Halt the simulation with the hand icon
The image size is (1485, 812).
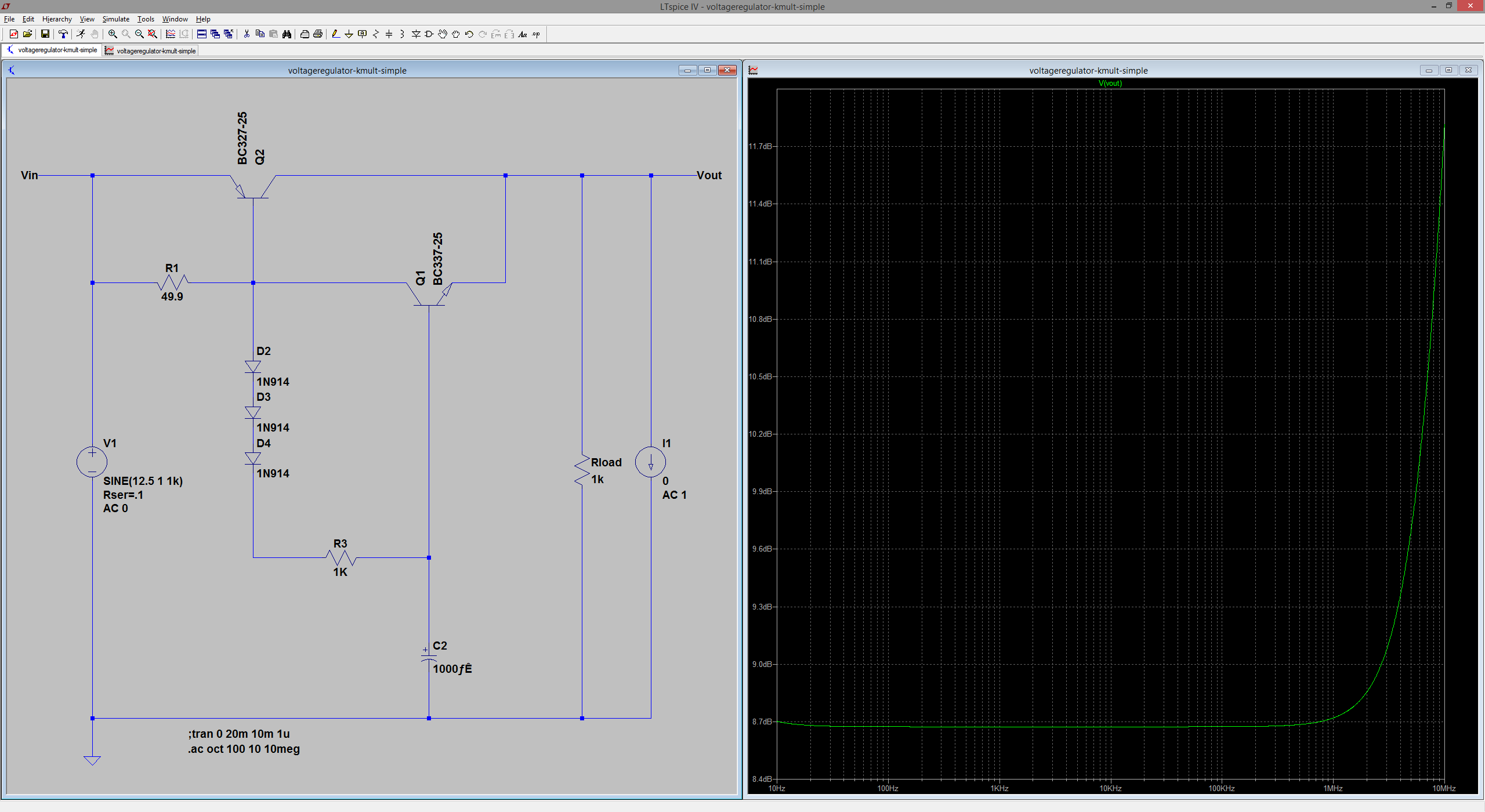coord(94,34)
